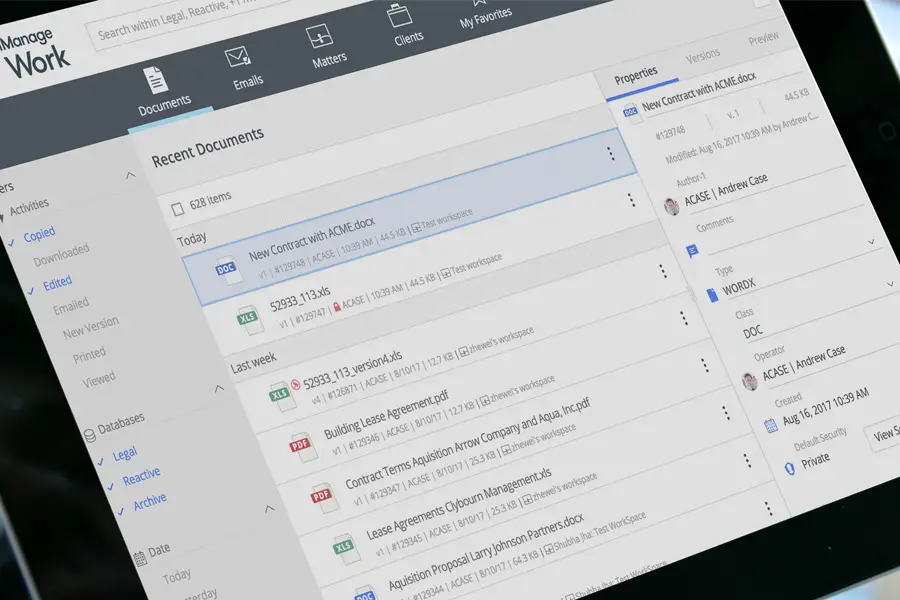The image size is (900, 600).
Task: Click the XLS file icon for 52933_113.xls
Action: tap(250, 319)
